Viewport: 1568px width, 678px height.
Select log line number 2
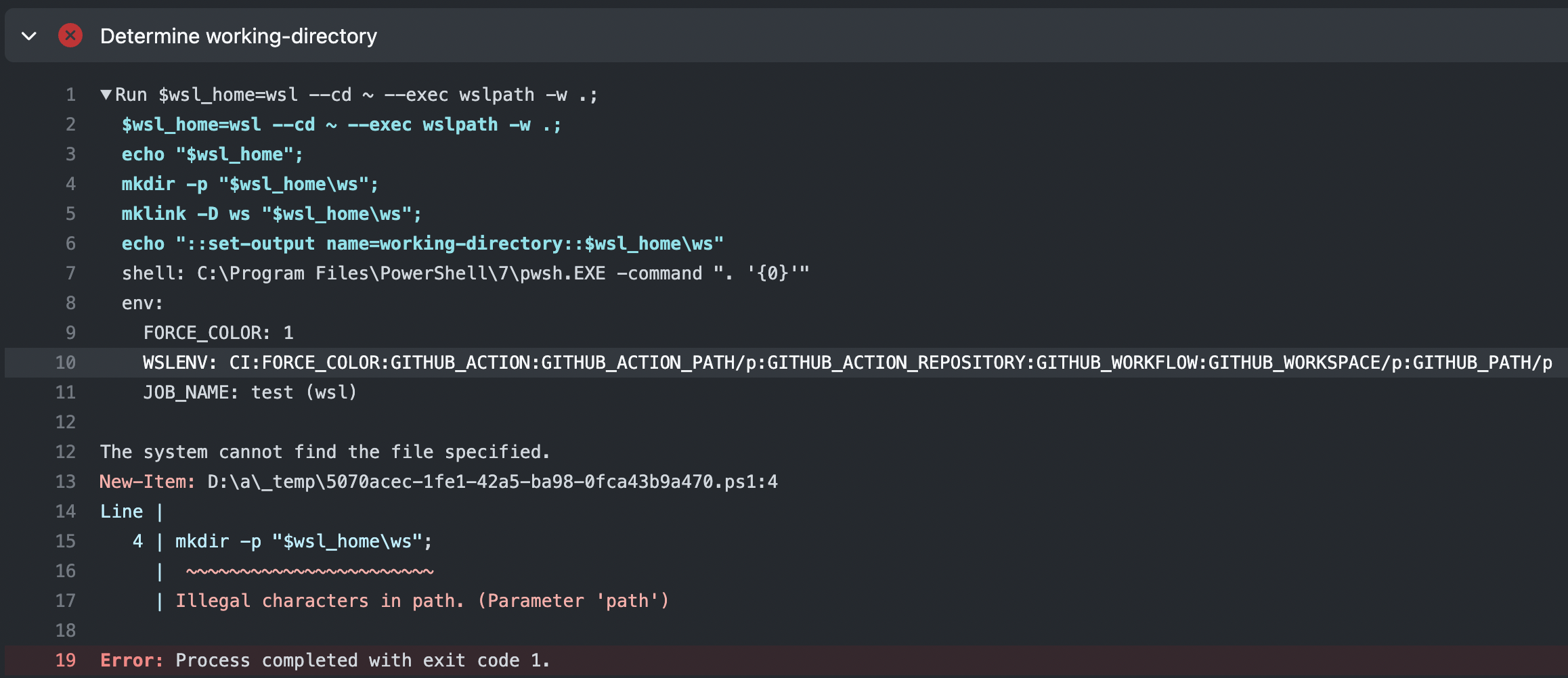[70, 125]
